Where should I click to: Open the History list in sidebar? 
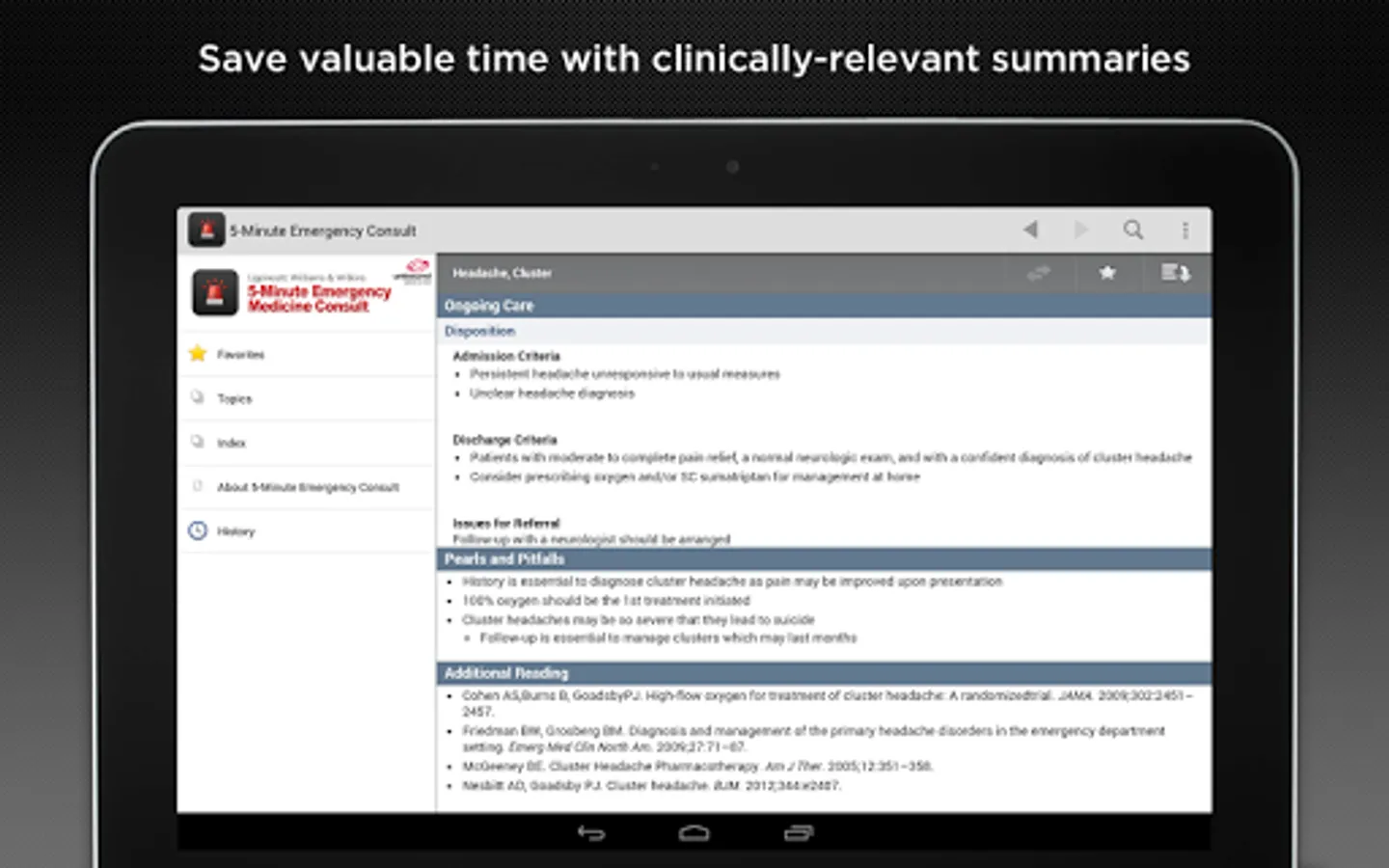coord(307,531)
